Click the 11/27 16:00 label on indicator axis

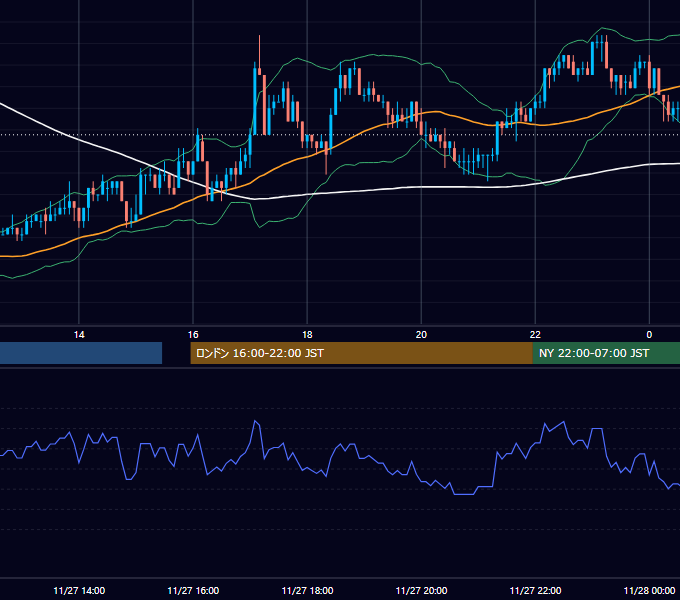click(x=193, y=590)
